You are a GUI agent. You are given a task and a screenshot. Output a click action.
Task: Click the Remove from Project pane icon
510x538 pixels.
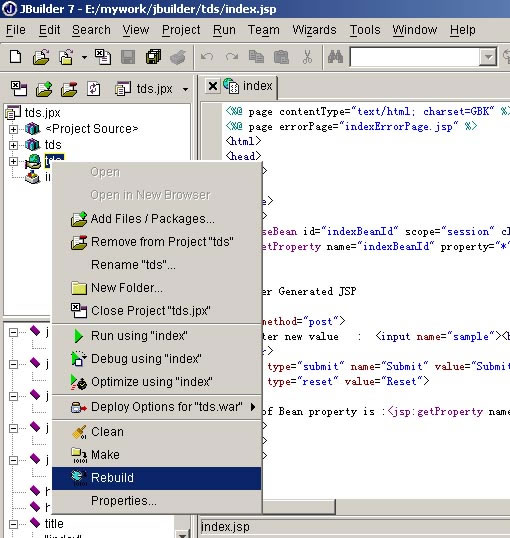pos(69,89)
